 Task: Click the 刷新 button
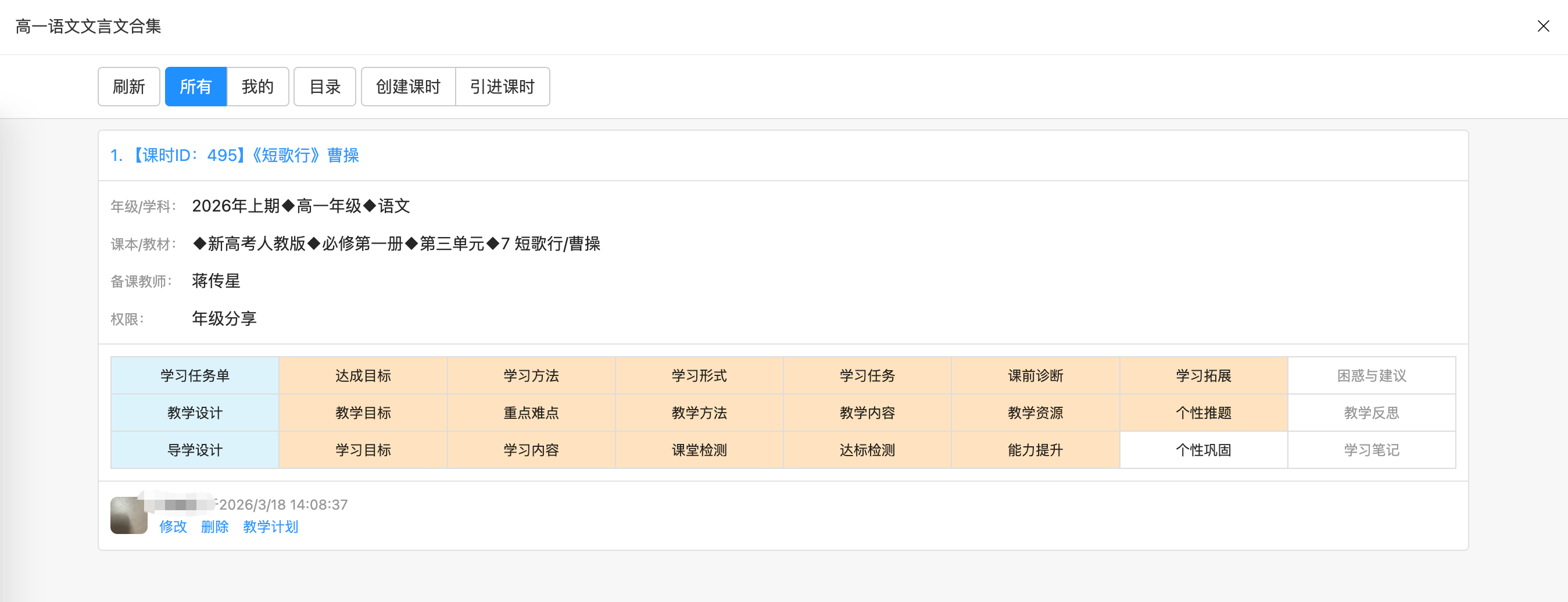point(128,87)
